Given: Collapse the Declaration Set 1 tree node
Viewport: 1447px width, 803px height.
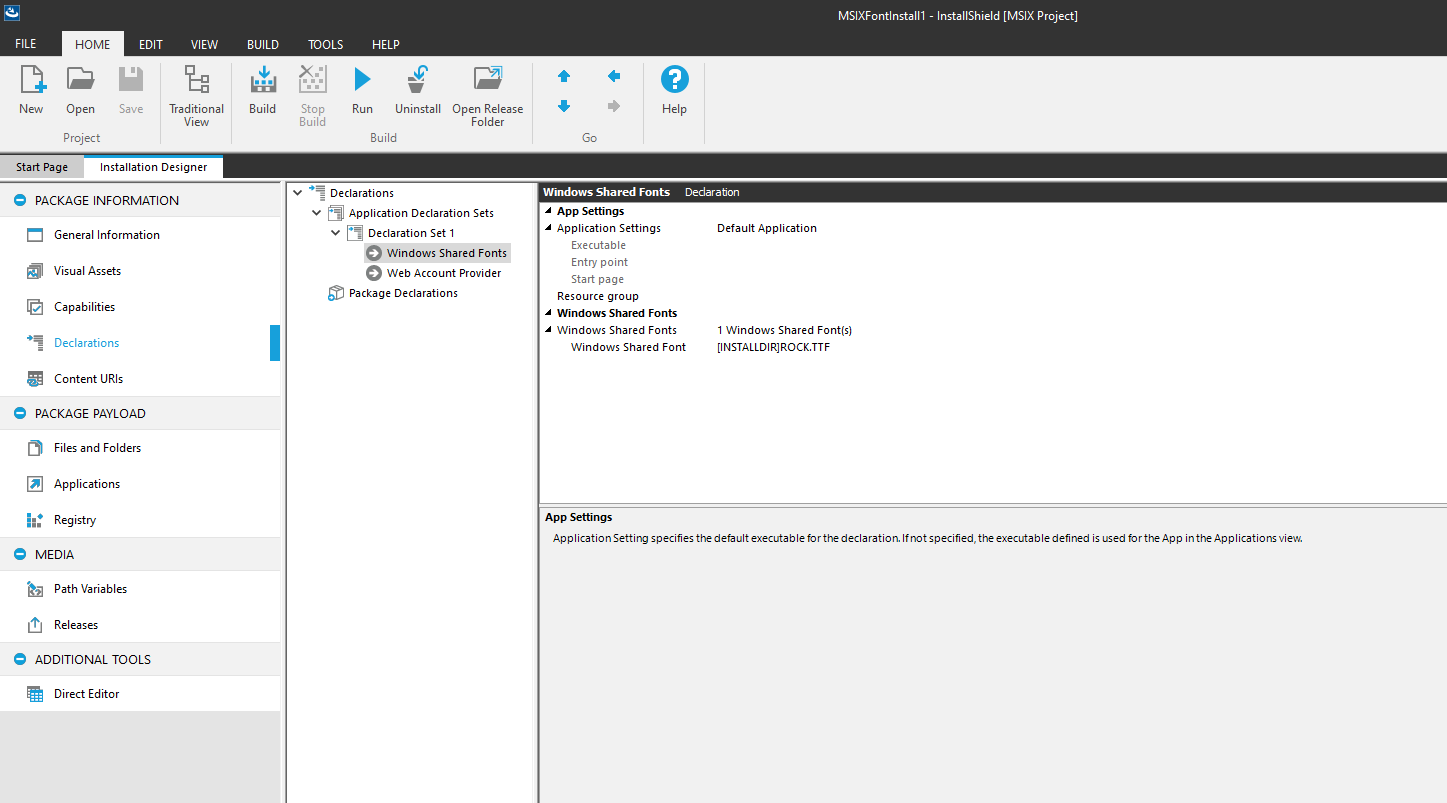Looking at the screenshot, I should coord(336,233).
